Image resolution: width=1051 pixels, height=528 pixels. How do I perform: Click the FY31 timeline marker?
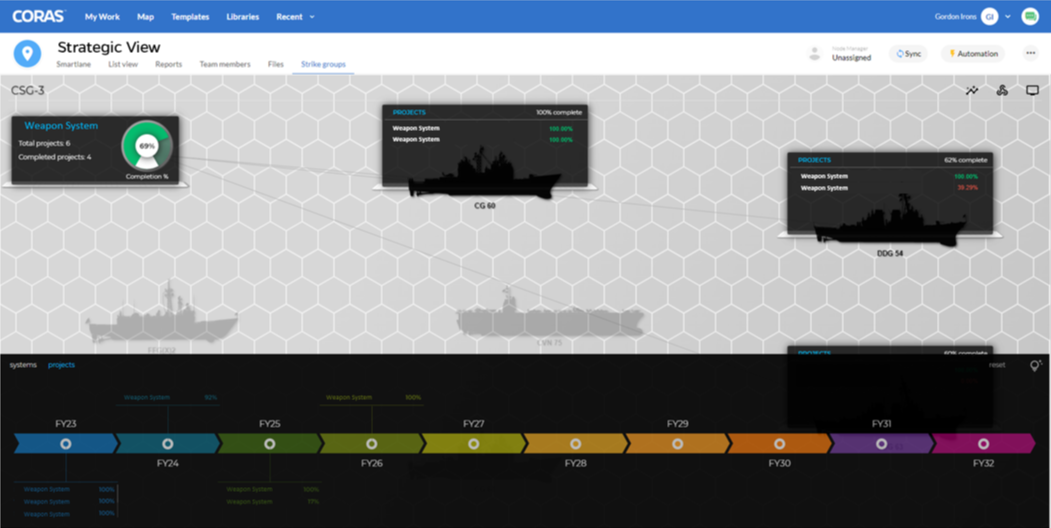click(x=881, y=444)
